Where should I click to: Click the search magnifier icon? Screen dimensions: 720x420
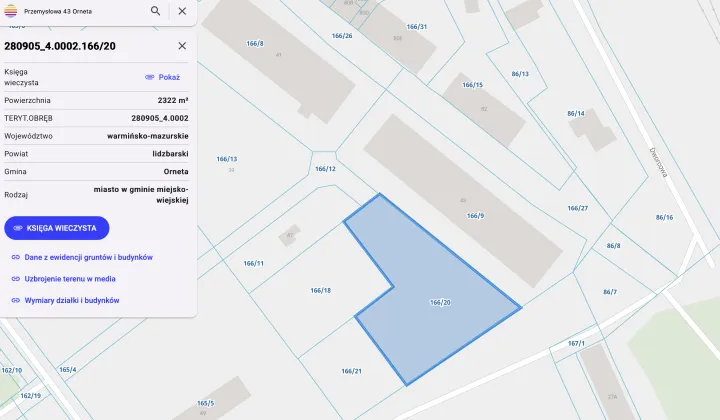pos(156,11)
